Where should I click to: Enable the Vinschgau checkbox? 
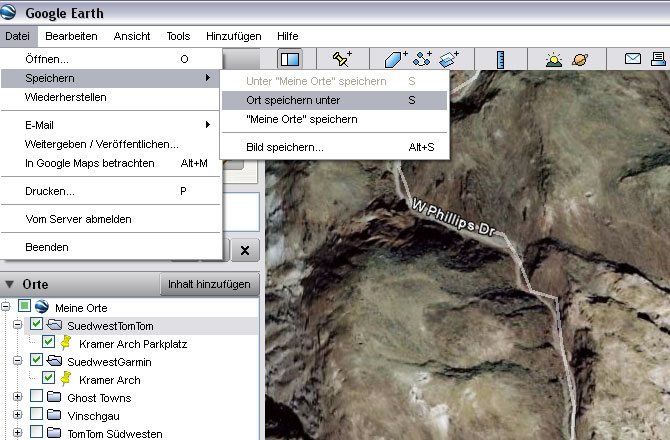(x=36, y=414)
